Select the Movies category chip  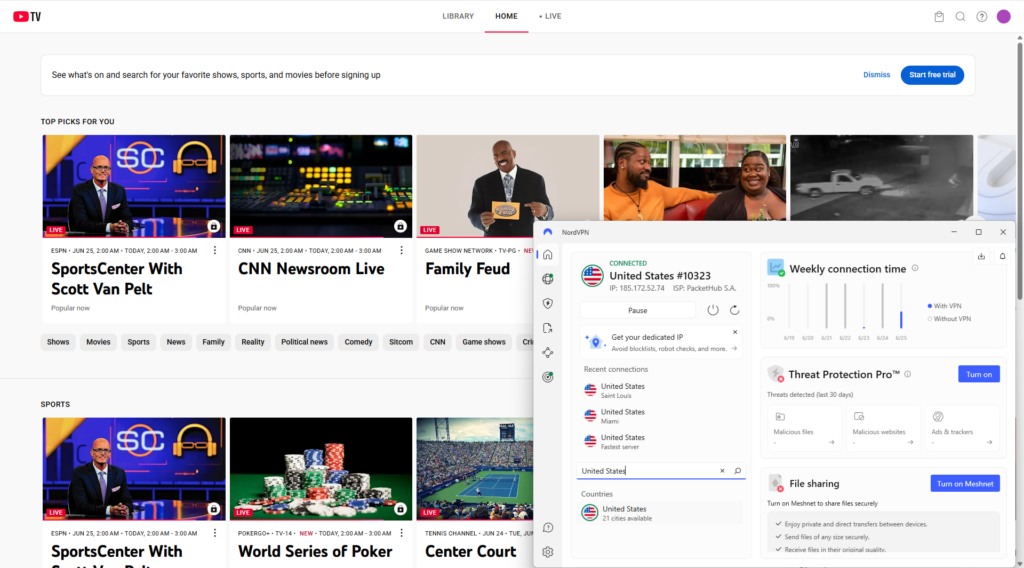[98, 342]
